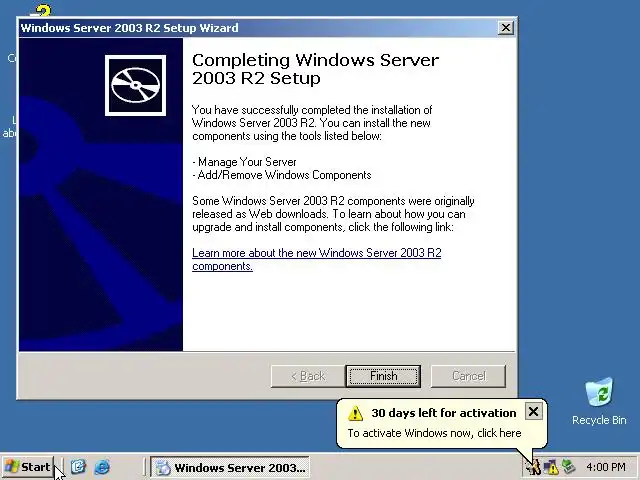The width and height of the screenshot is (640, 480).
Task: Click the activation balloon text to activate Windows
Action: click(x=434, y=433)
